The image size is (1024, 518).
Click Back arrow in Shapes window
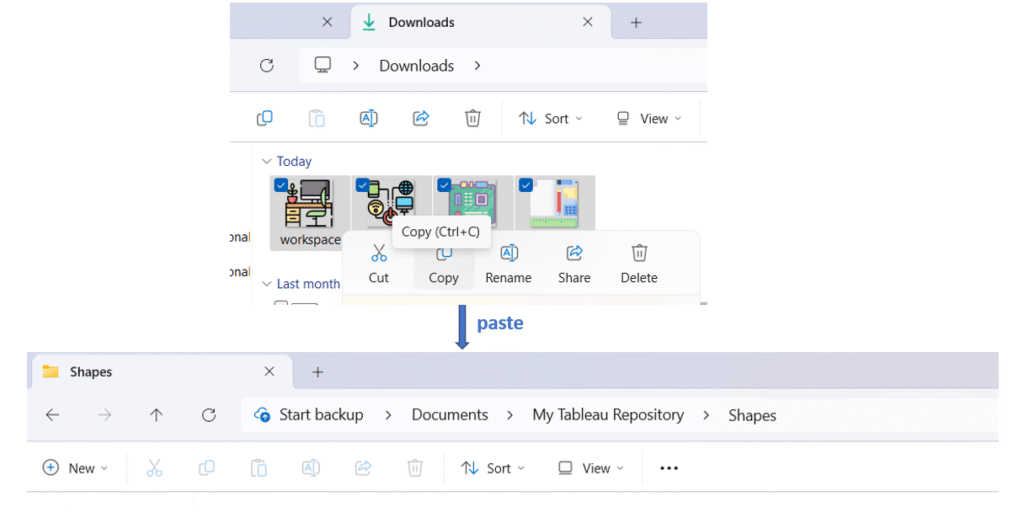[52, 415]
